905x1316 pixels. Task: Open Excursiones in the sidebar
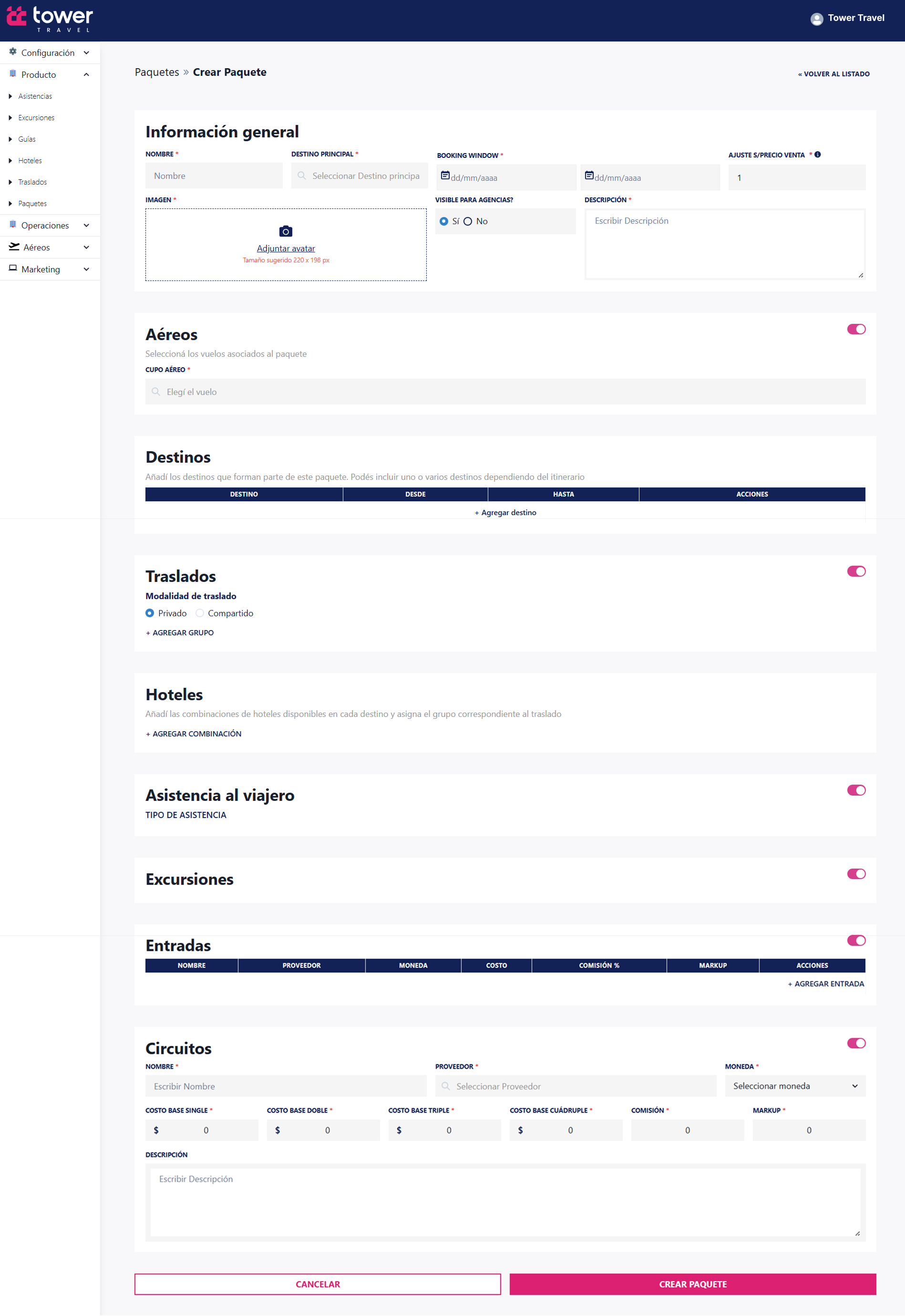(x=36, y=118)
